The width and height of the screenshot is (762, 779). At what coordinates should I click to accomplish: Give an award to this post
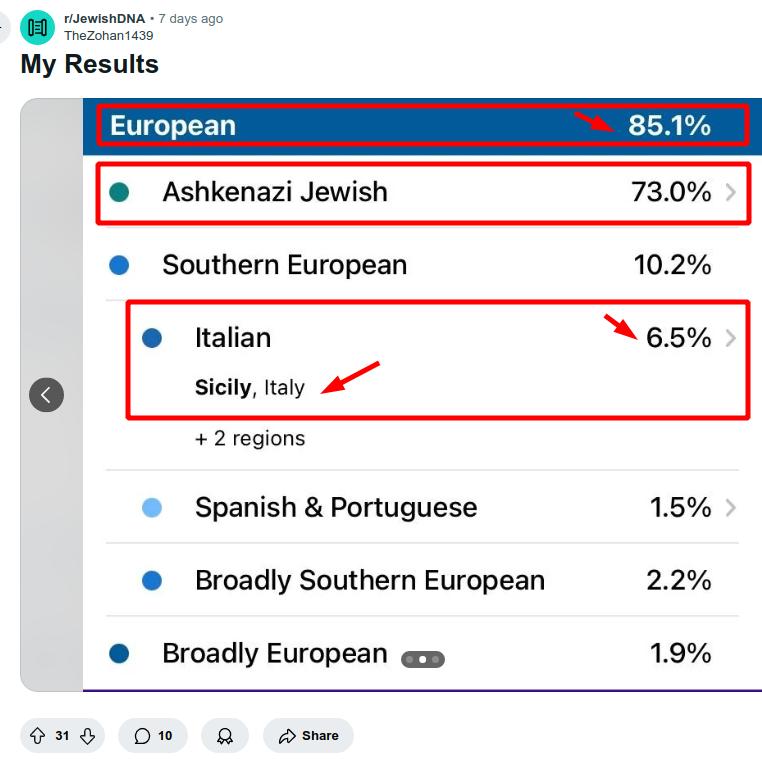click(x=225, y=736)
